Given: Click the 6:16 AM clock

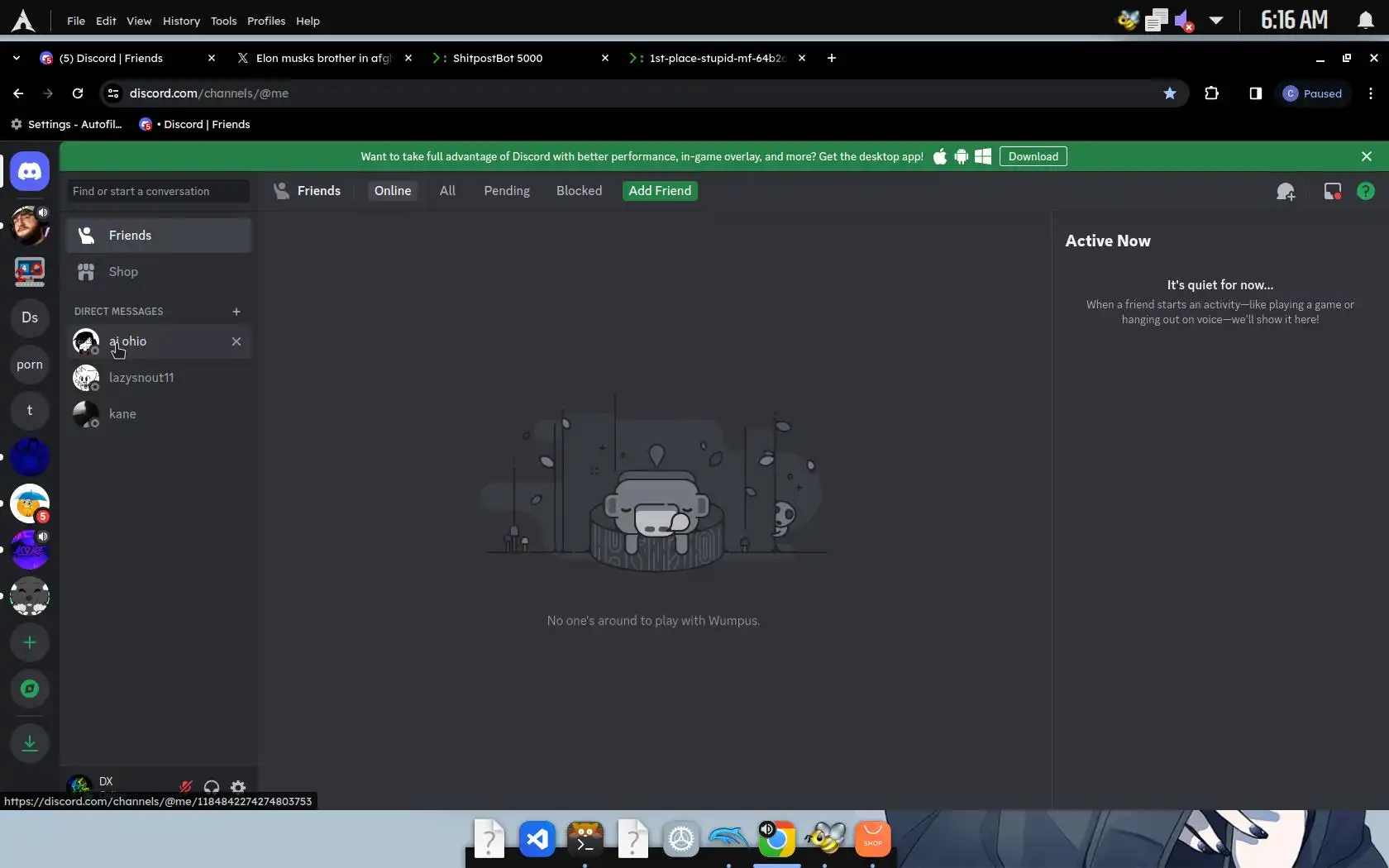Looking at the screenshot, I should (x=1294, y=21).
